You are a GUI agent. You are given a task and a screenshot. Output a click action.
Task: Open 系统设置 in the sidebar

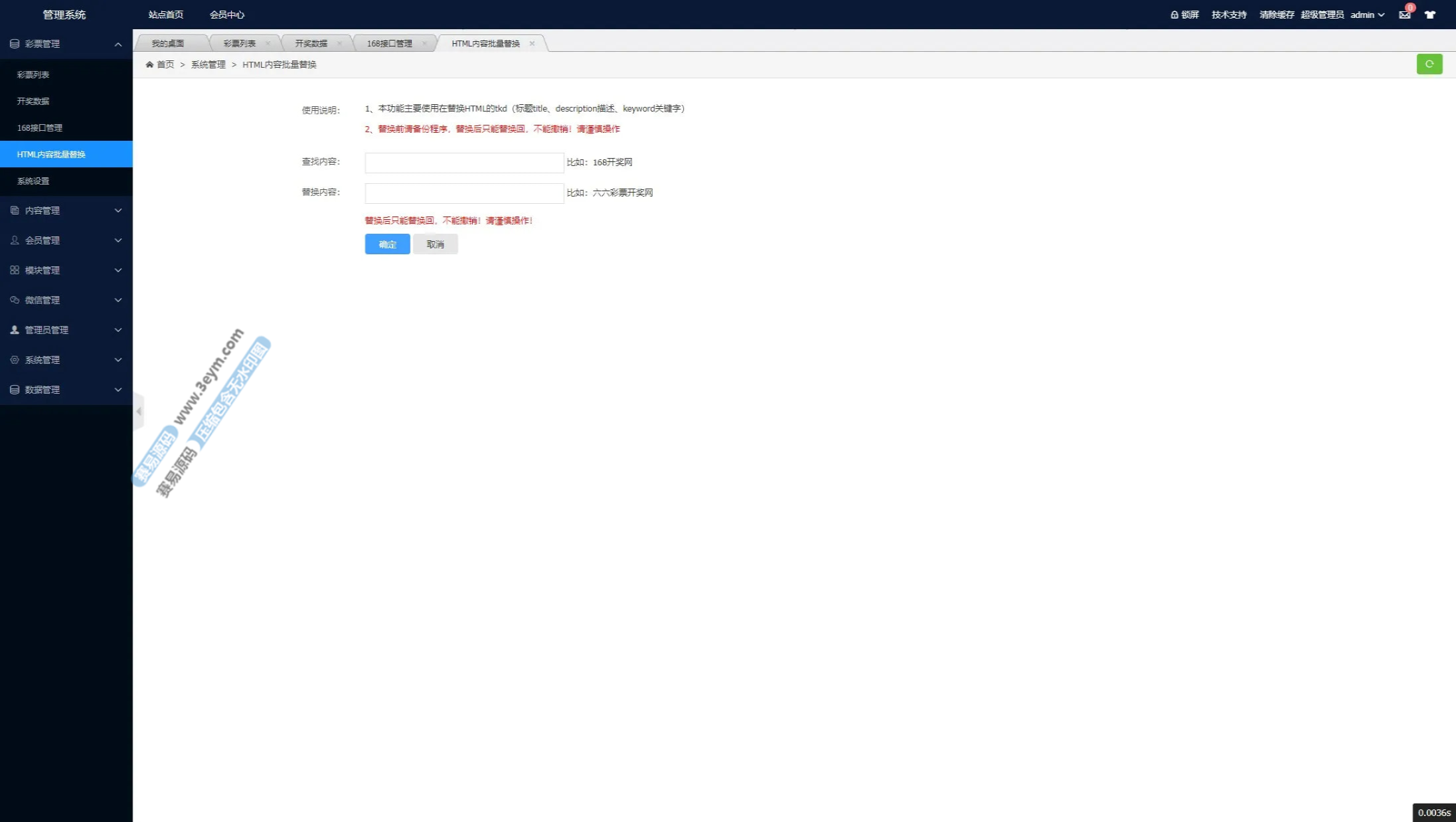(33, 181)
